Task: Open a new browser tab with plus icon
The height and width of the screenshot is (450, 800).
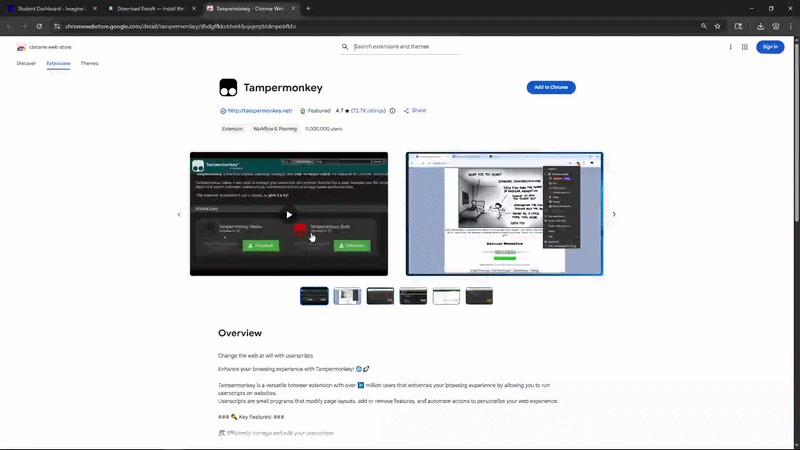Action: (308, 8)
